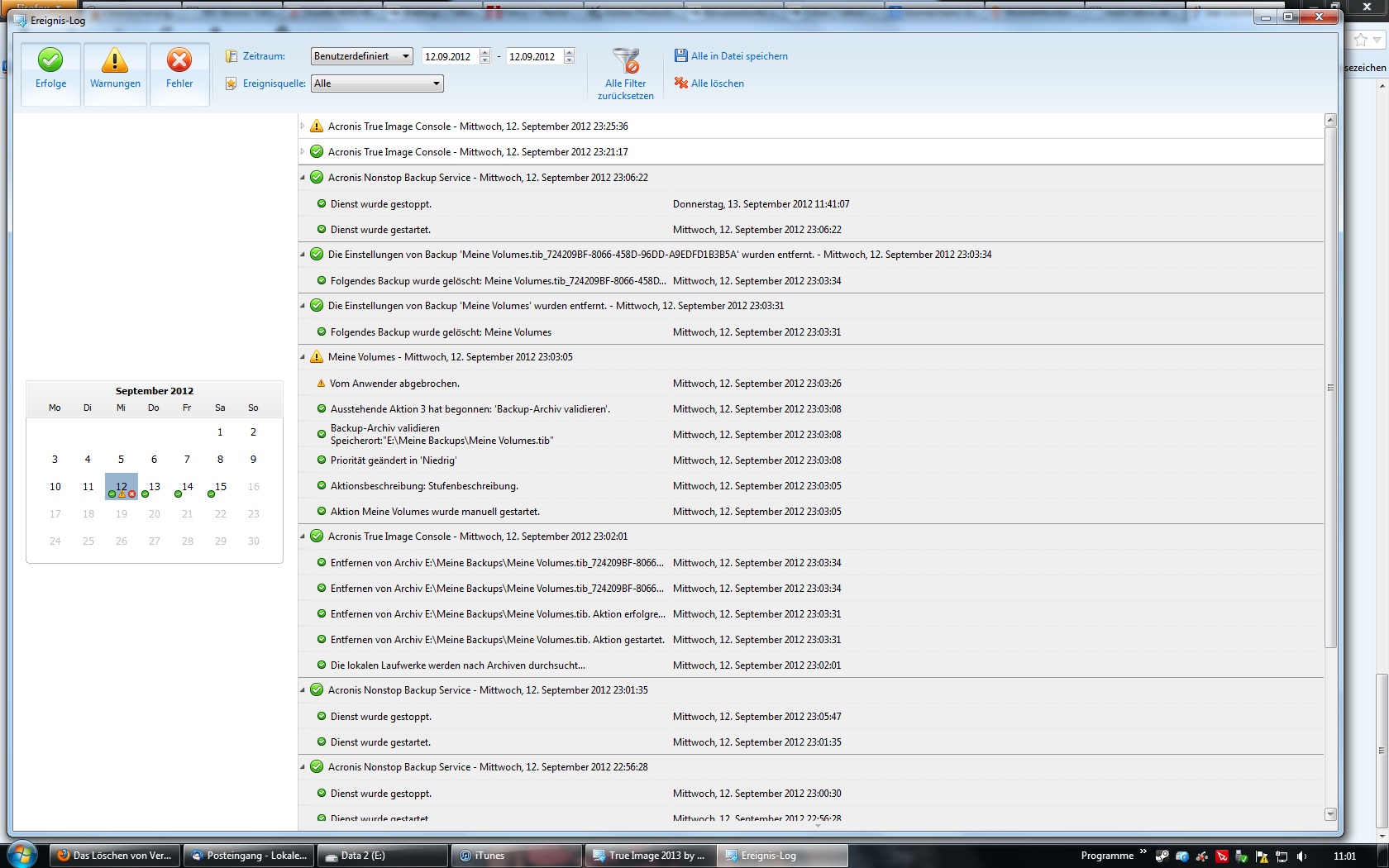Click the volume speaker tray icon

(1302, 856)
